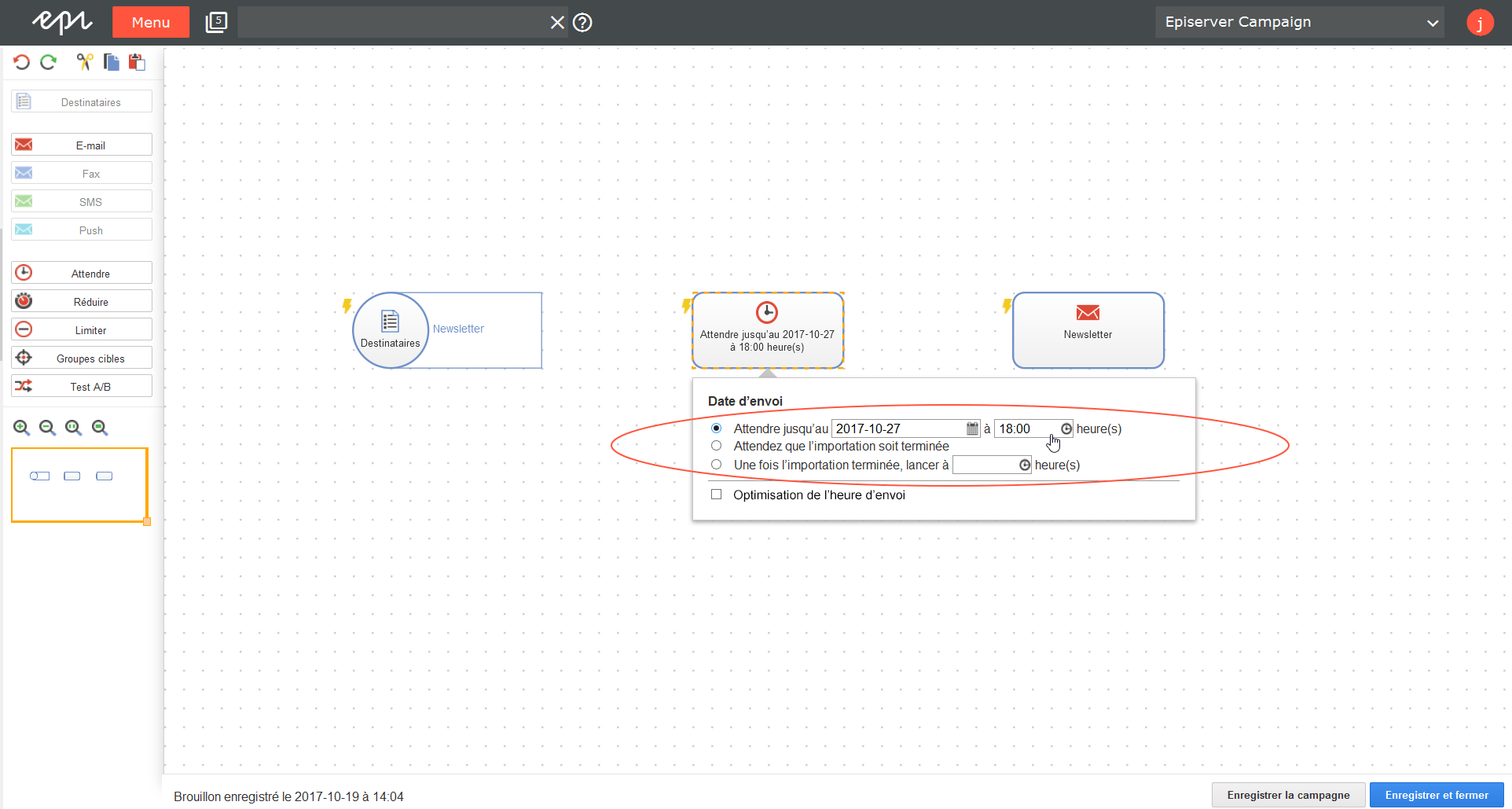Click the date field 2017-10-27
This screenshot has width=1512, height=809.
(906, 428)
